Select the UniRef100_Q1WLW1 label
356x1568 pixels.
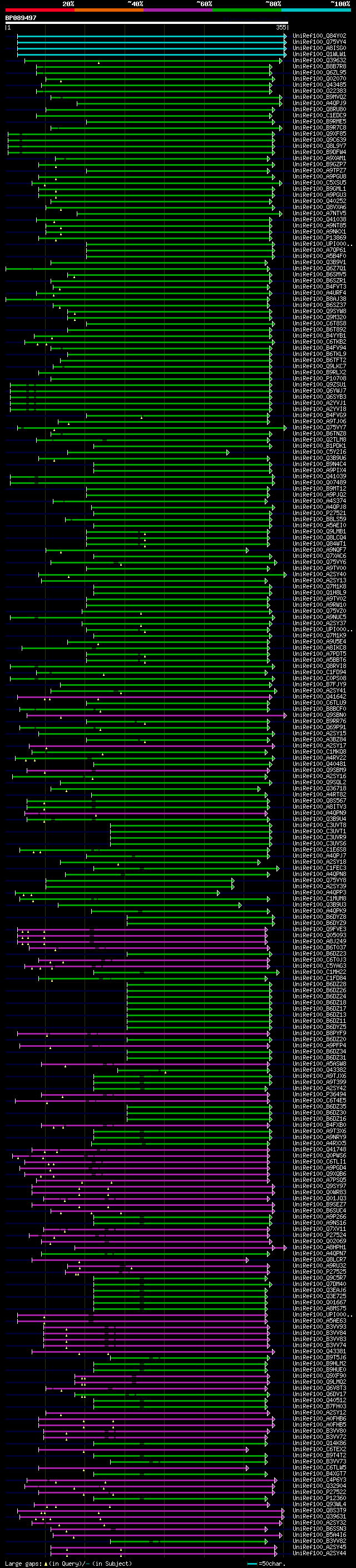click(x=319, y=54)
